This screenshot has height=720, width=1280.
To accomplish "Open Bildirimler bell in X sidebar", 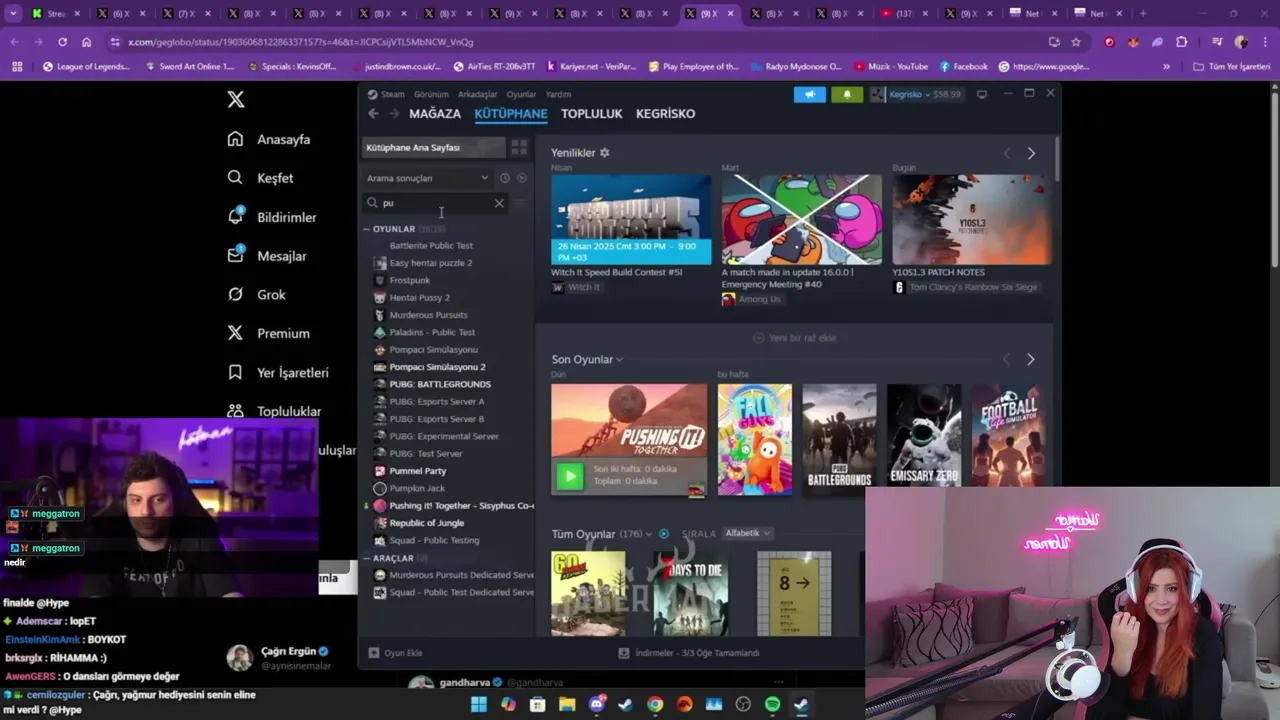I will (x=236, y=216).
